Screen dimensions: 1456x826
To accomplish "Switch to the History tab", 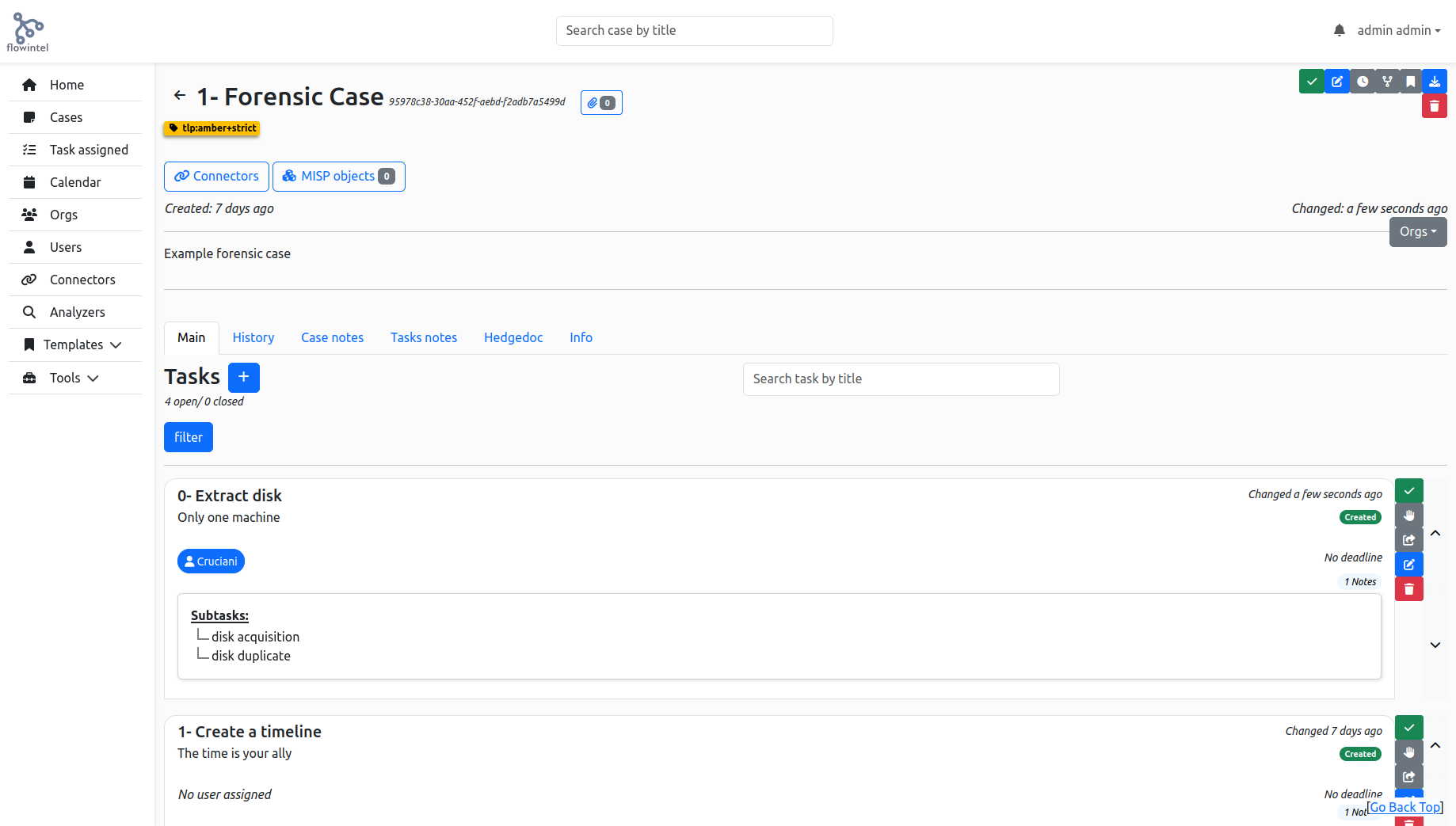I will tap(253, 337).
